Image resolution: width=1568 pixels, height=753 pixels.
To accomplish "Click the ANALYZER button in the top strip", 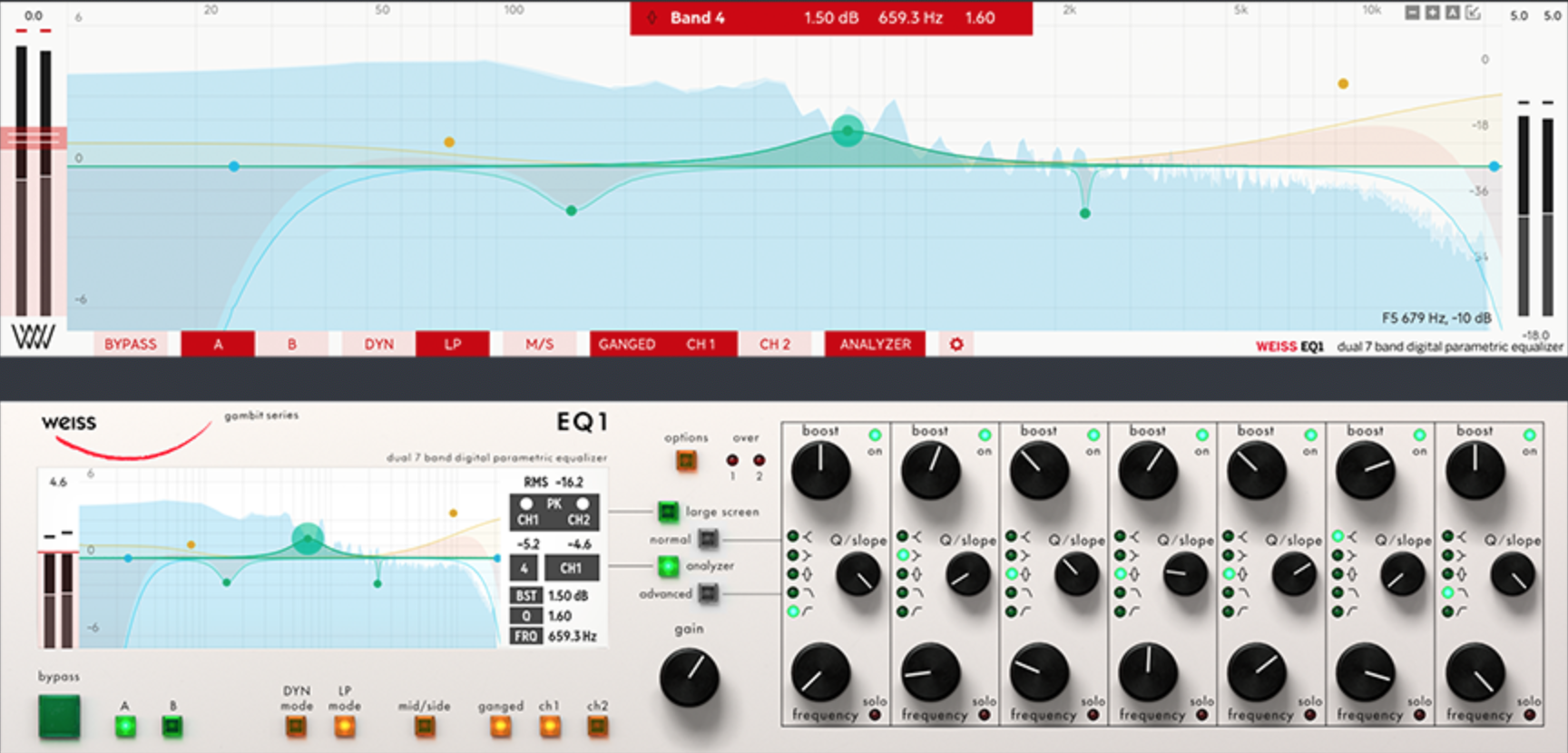I will [875, 344].
